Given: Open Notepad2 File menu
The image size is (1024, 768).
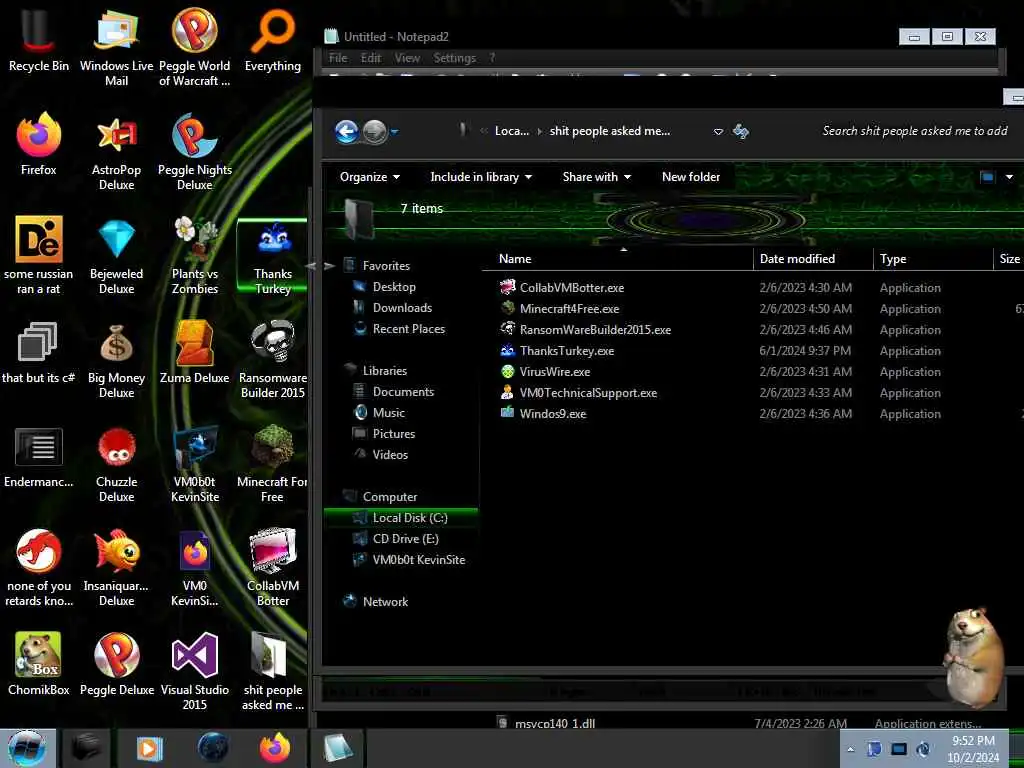Looking at the screenshot, I should 338,58.
